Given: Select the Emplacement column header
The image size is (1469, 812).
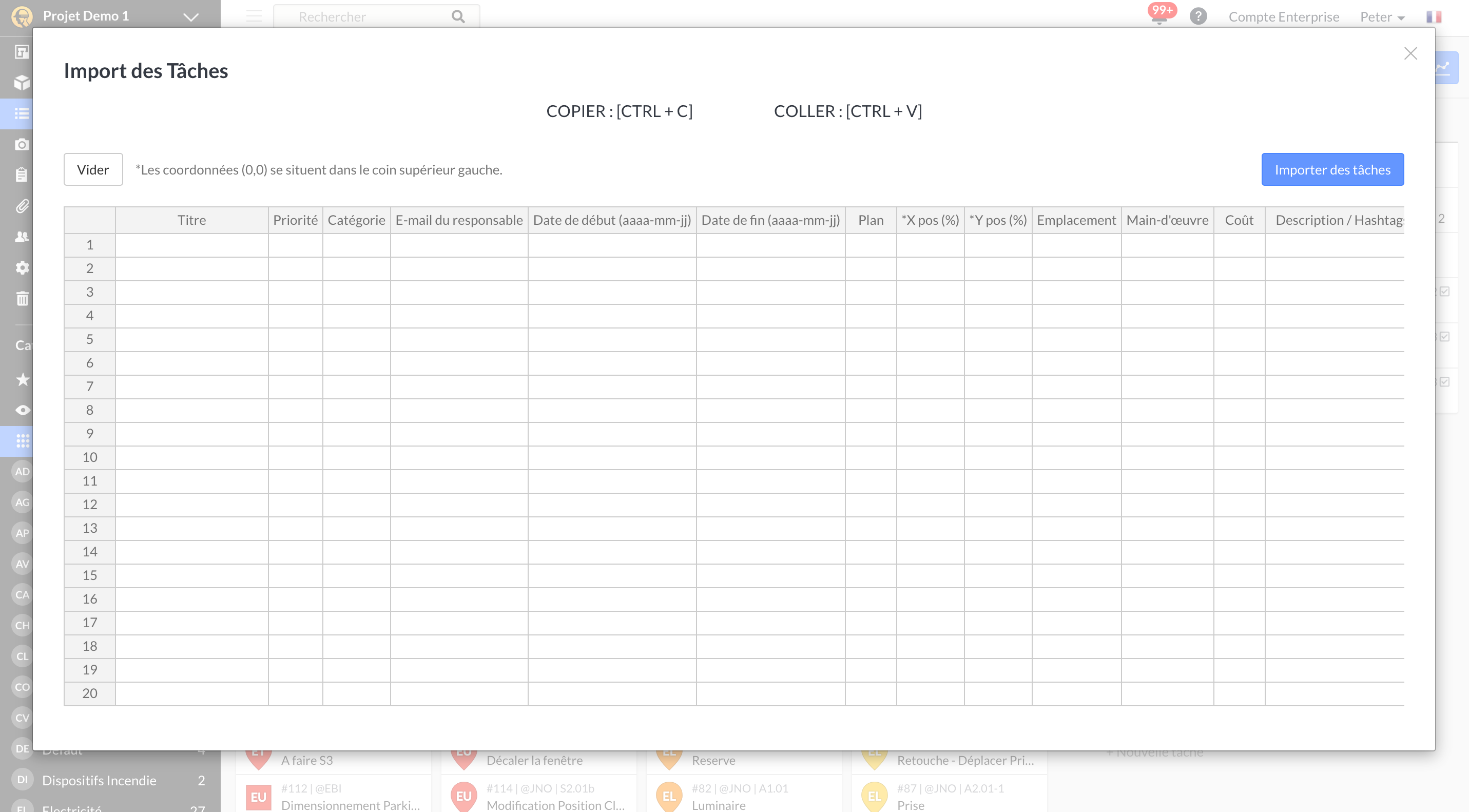Looking at the screenshot, I should (x=1076, y=220).
